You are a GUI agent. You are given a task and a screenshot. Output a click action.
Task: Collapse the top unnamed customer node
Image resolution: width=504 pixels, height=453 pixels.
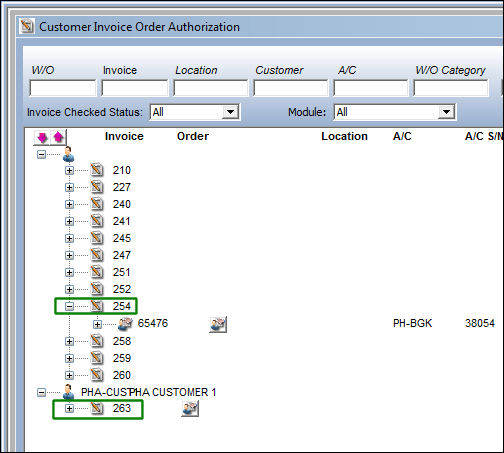[x=41, y=154]
